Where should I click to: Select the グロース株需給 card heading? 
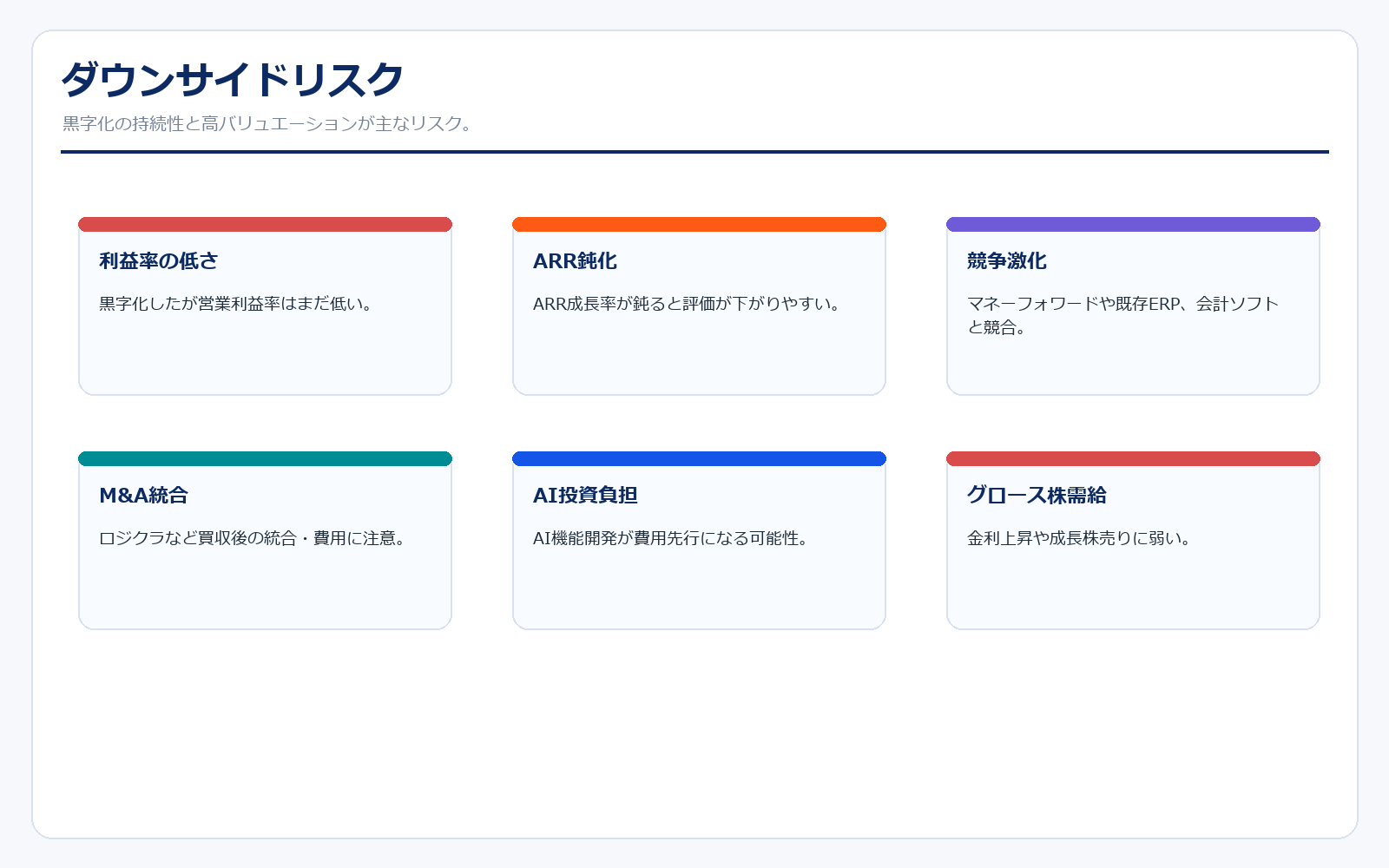tap(1037, 495)
